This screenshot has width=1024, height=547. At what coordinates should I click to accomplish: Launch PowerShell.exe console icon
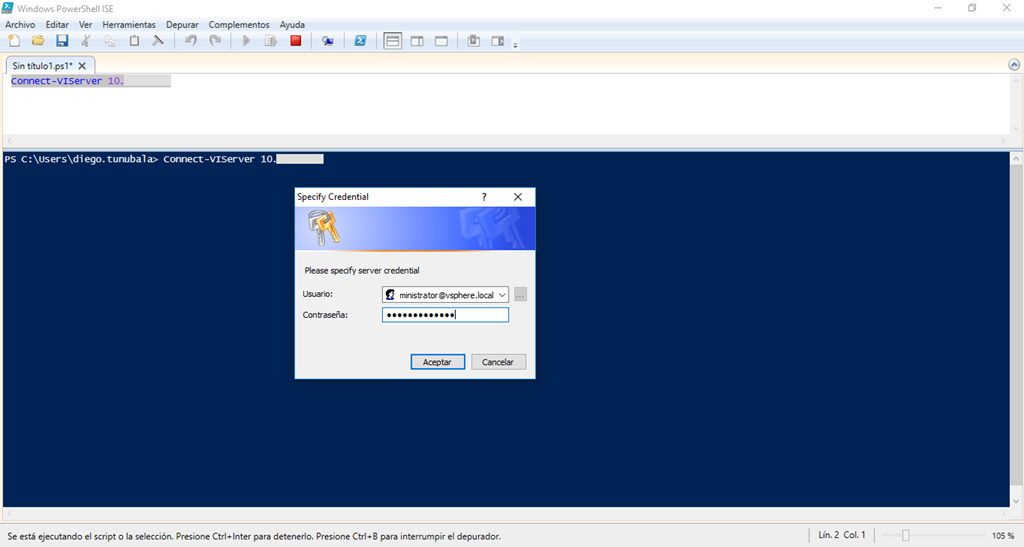[360, 41]
